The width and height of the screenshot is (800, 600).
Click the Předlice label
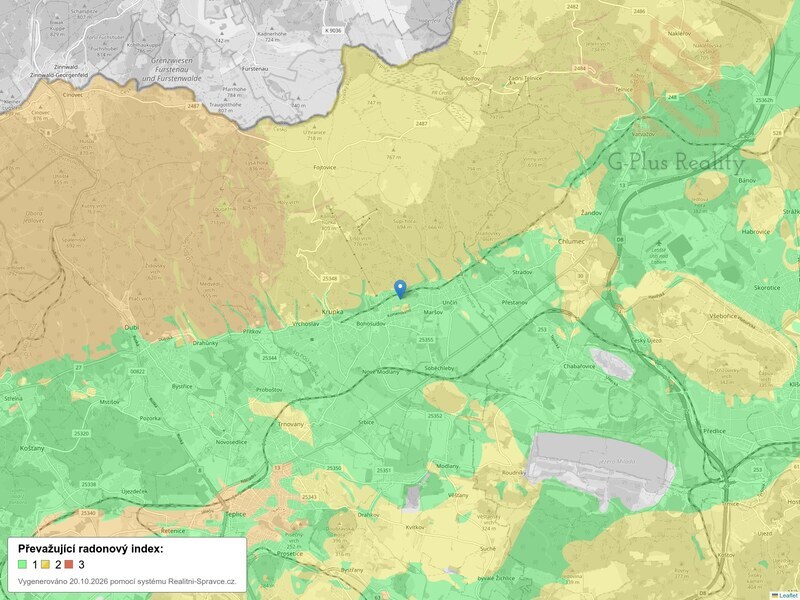[x=714, y=431]
